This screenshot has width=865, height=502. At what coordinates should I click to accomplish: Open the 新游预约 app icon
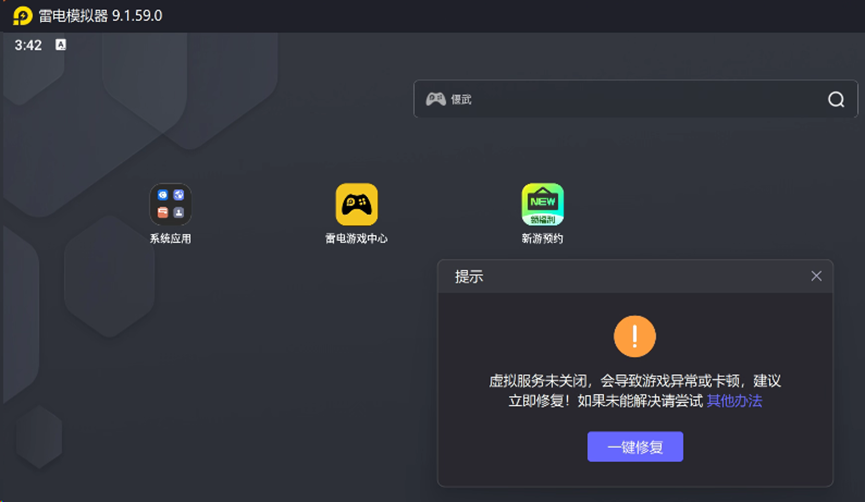click(543, 205)
